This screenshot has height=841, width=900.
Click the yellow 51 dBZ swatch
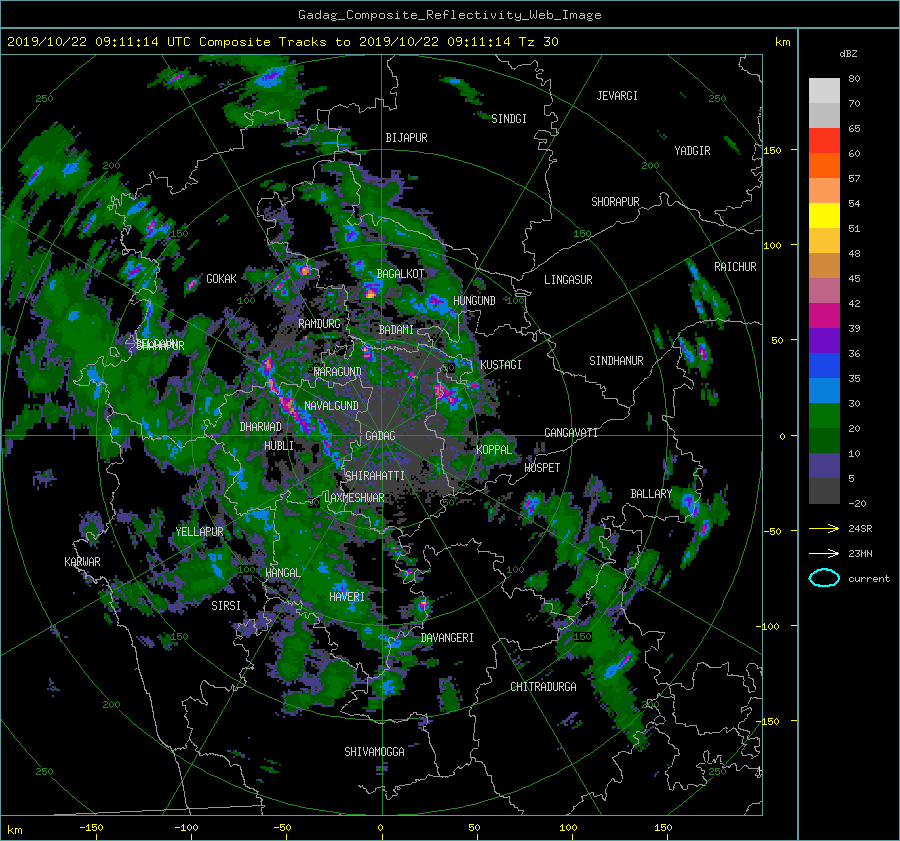point(824,216)
